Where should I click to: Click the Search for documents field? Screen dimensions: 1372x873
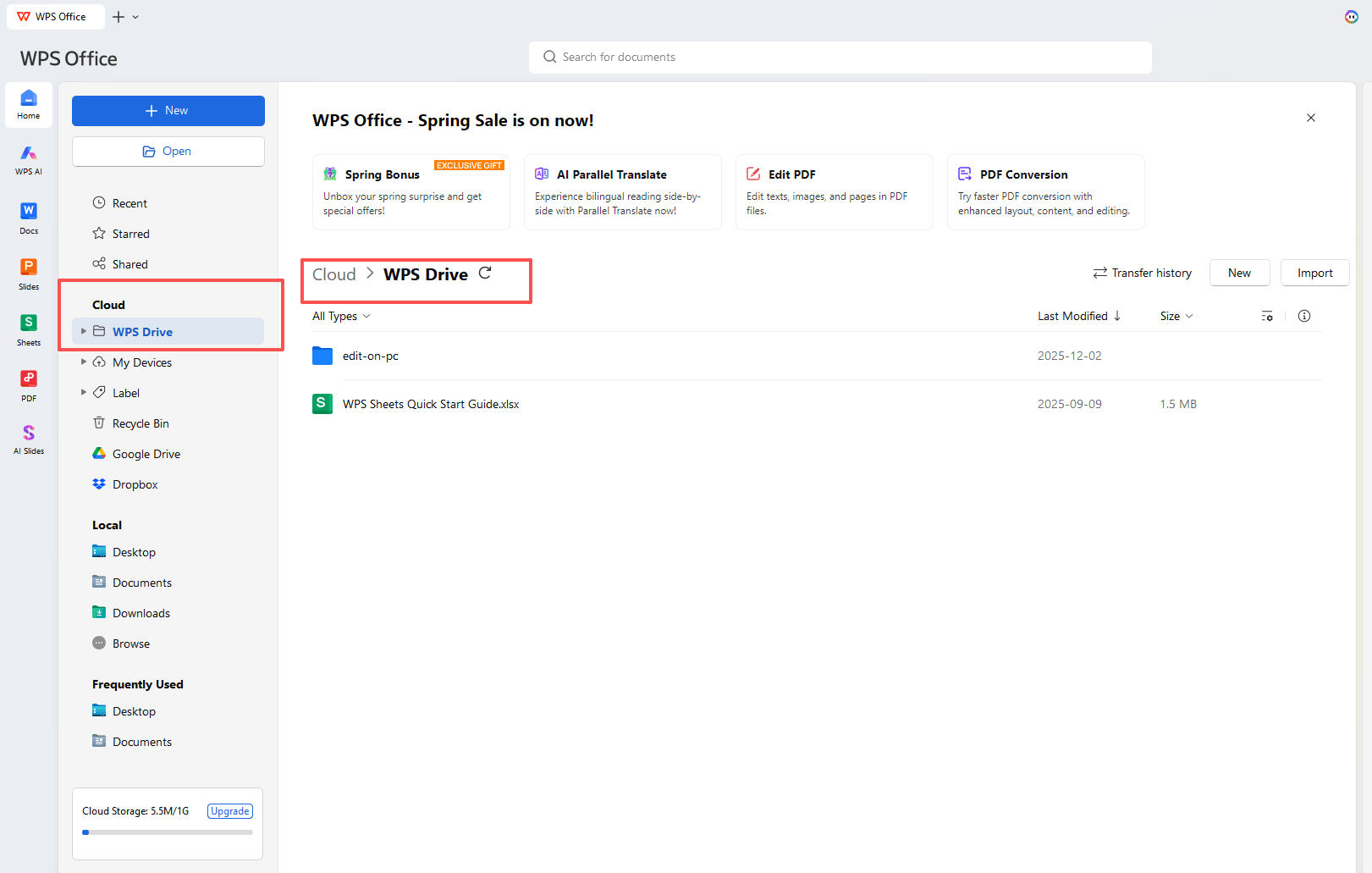point(840,57)
